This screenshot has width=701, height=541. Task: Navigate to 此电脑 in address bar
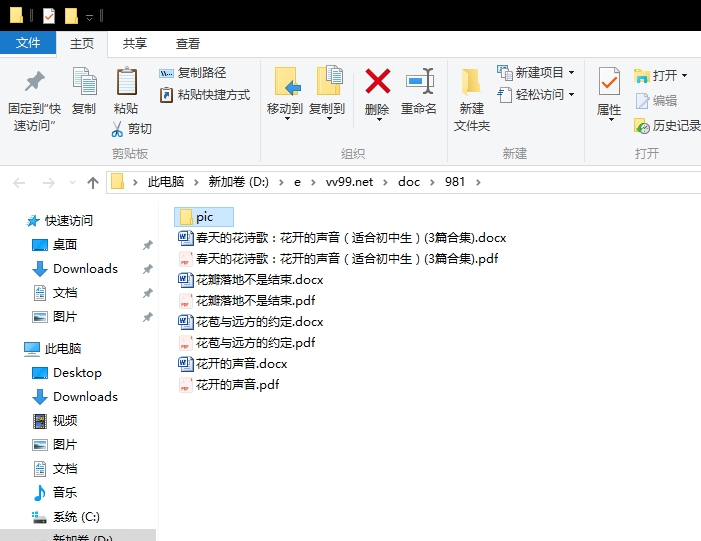166,182
